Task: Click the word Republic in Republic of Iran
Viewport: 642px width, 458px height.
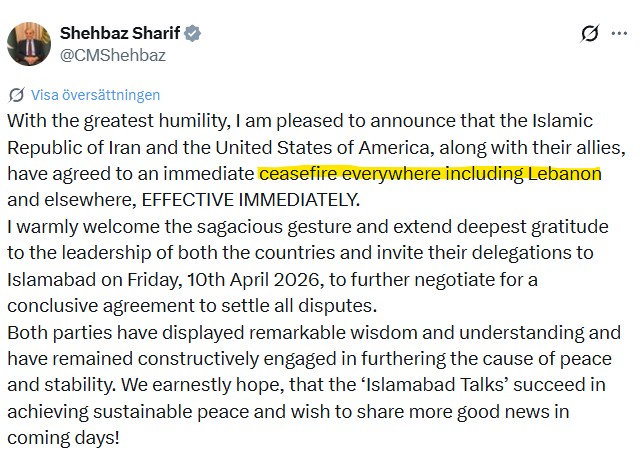Action: (41, 148)
